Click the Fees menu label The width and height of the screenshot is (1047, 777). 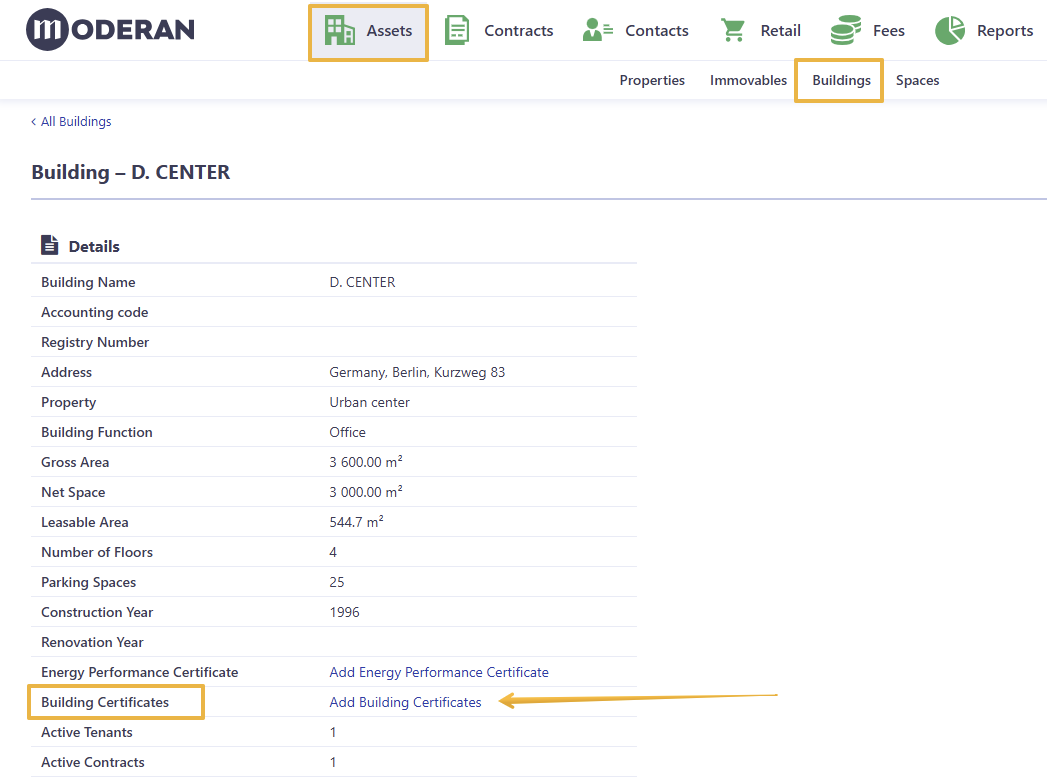click(x=889, y=31)
